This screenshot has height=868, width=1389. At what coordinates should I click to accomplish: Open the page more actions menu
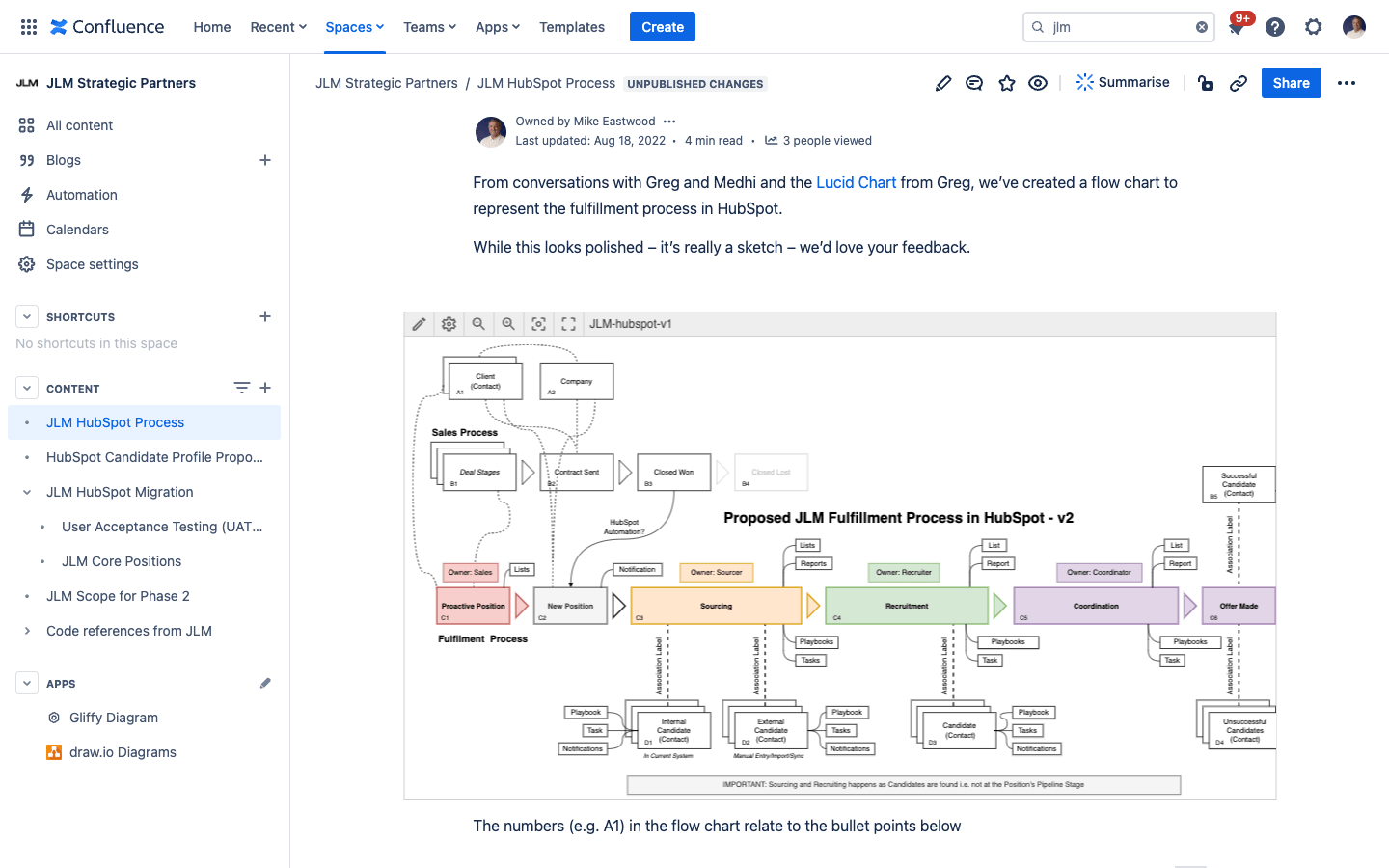1347,83
